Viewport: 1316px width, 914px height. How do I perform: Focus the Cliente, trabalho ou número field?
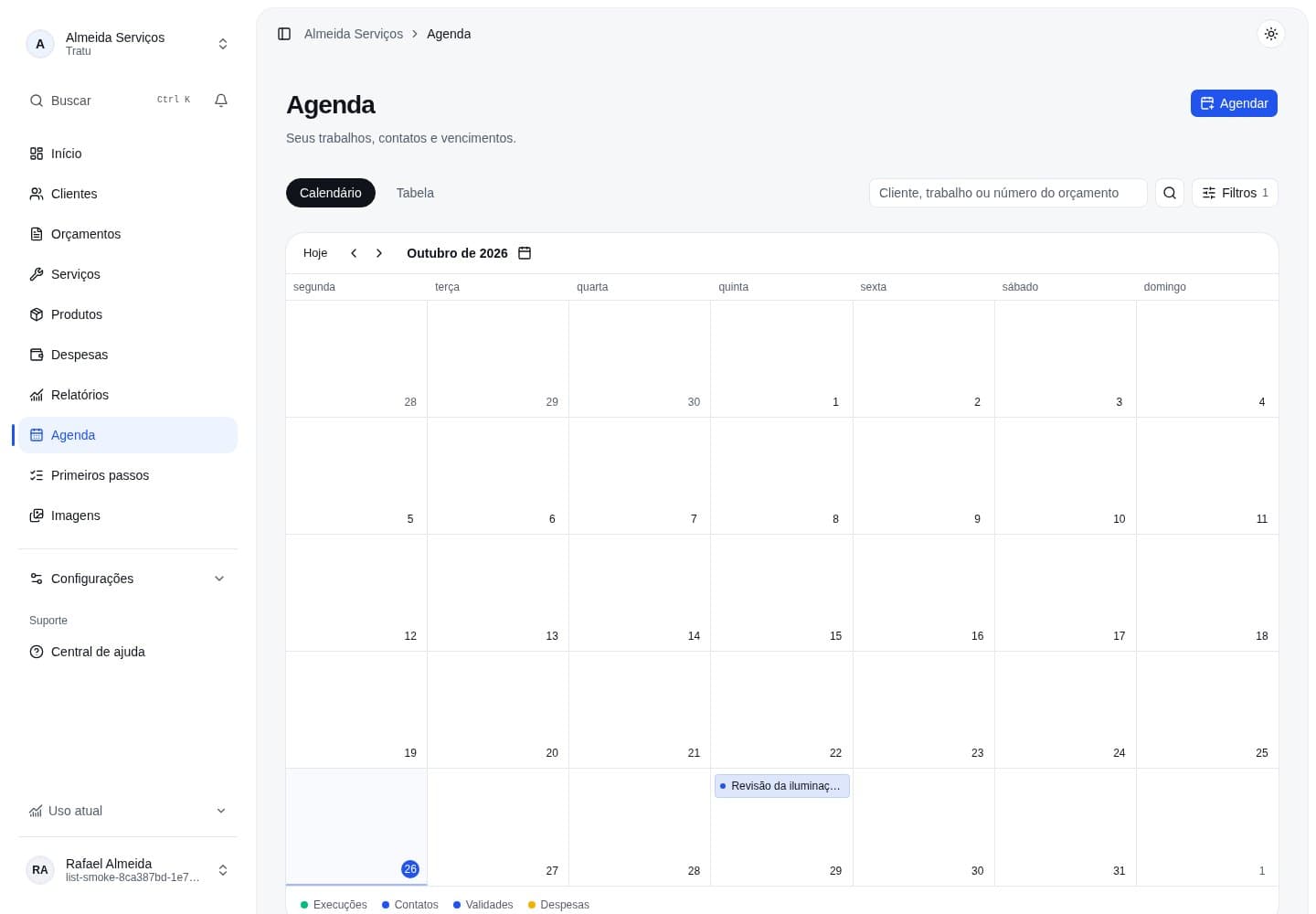[x=1008, y=193]
